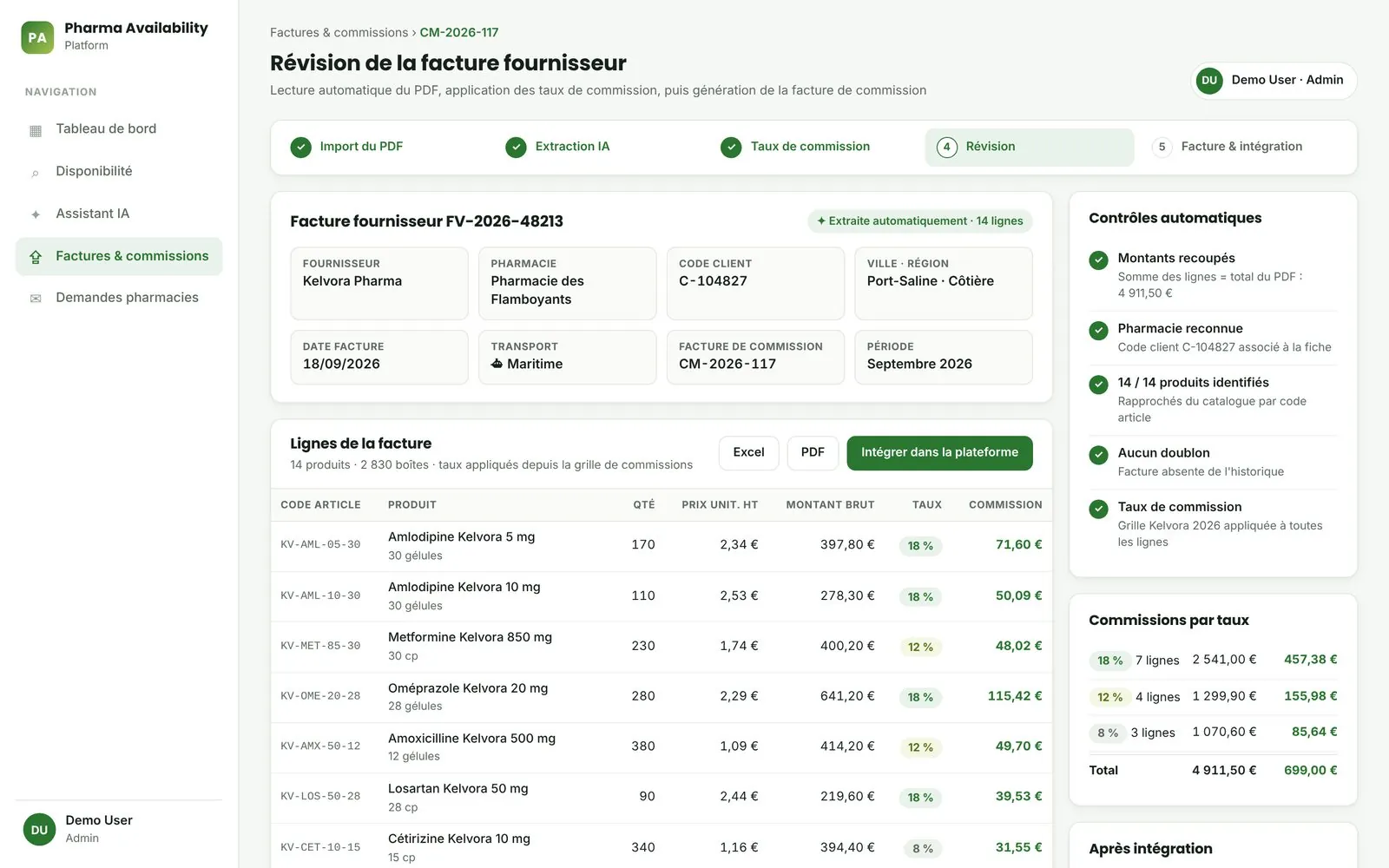
Task: Click the check icon next to Aucun doublon
Action: [x=1098, y=454]
